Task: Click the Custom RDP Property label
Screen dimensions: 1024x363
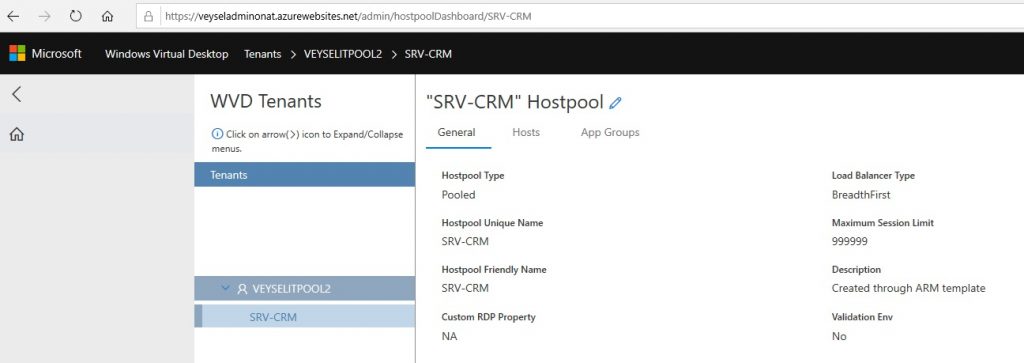Action: (488, 317)
